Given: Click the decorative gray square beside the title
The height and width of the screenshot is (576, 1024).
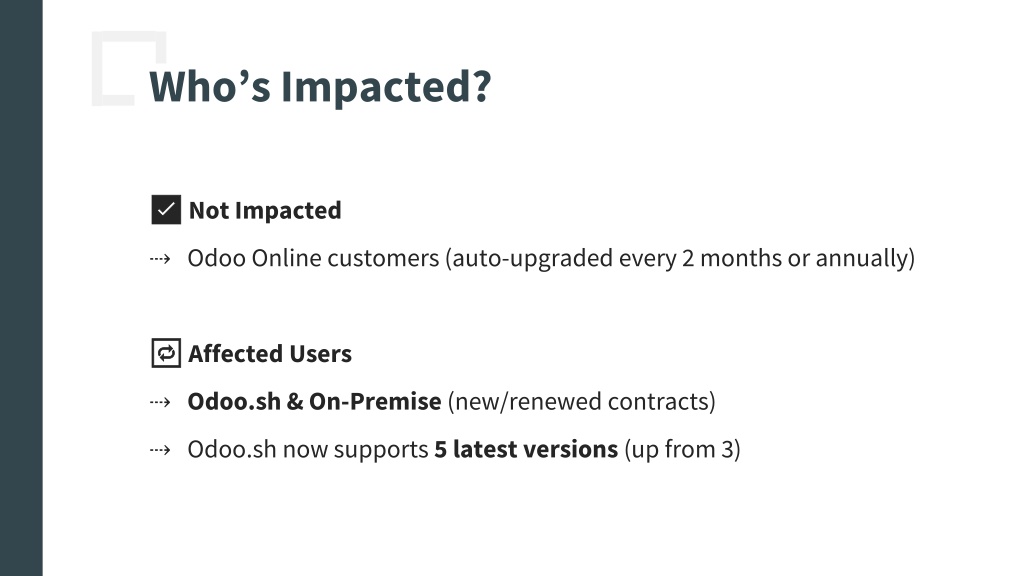Looking at the screenshot, I should point(129,68).
